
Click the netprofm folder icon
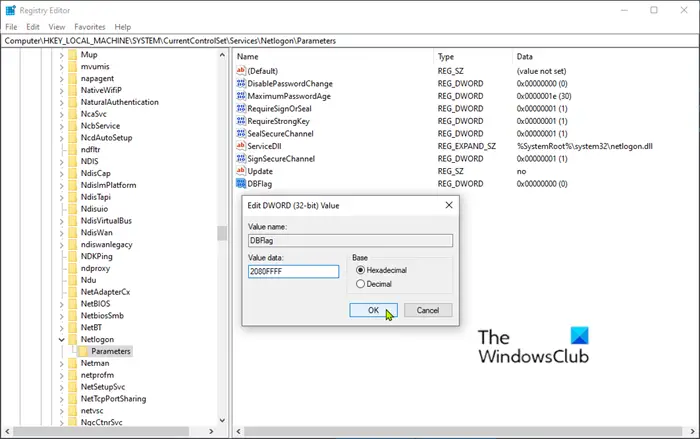[x=73, y=375]
